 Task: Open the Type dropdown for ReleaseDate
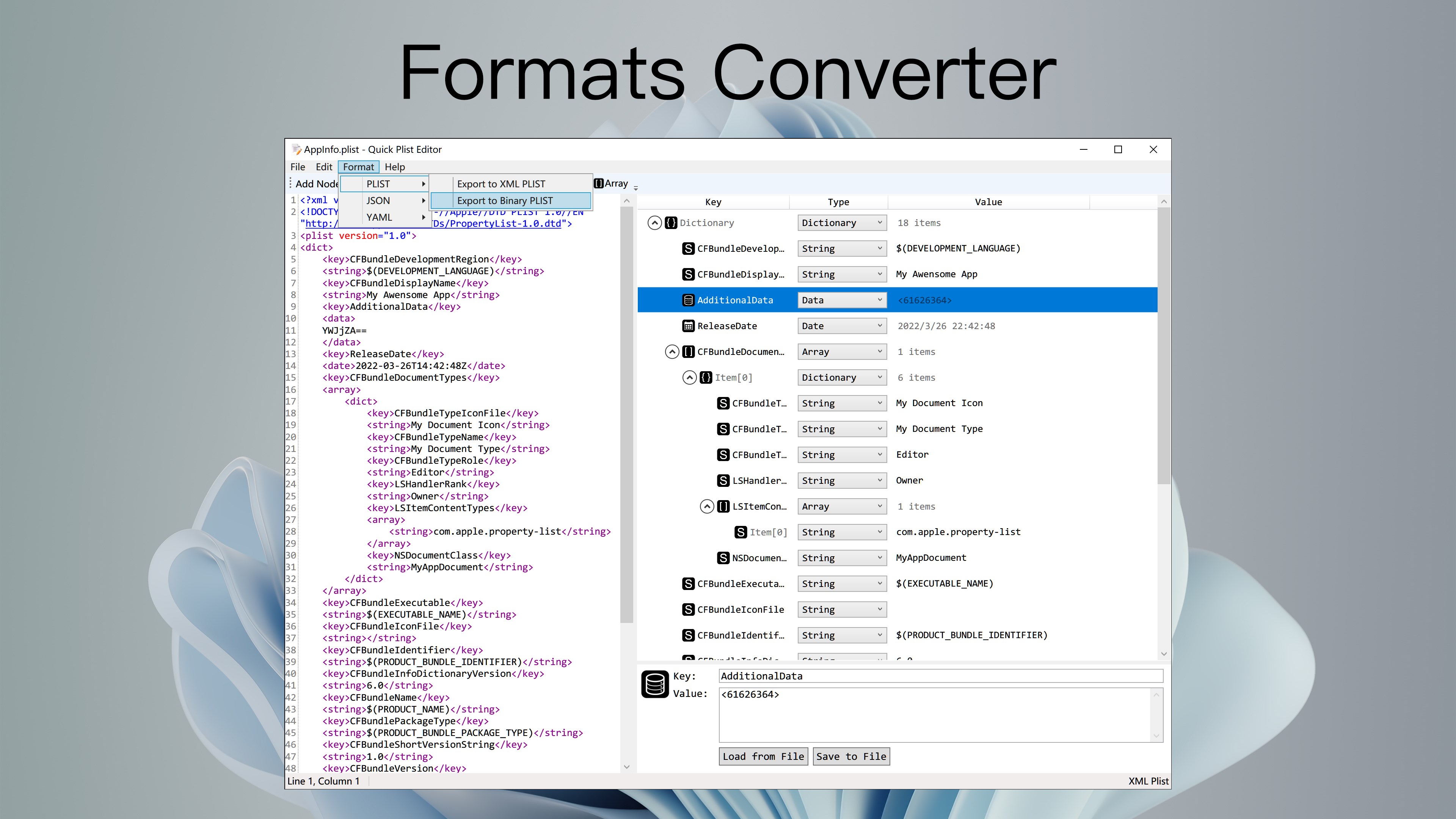(x=842, y=326)
